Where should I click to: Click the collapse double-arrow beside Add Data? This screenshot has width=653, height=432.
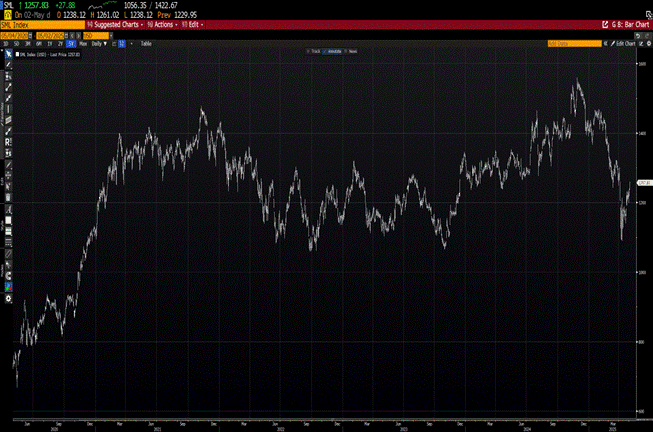point(606,44)
